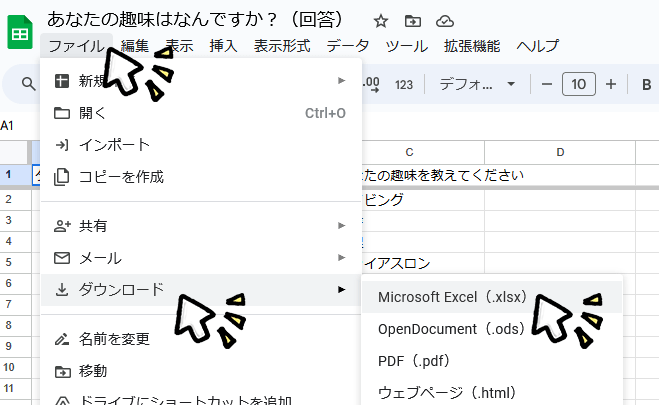Decrease font size with minus button
Image resolution: width=659 pixels, height=405 pixels.
click(546, 85)
